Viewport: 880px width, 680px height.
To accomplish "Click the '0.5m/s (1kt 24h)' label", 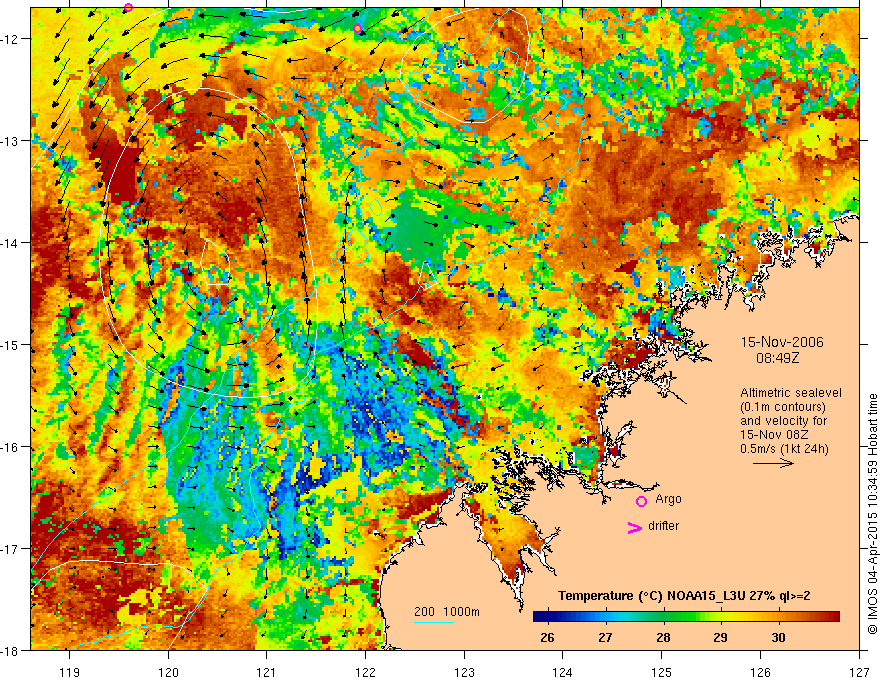I will (x=784, y=449).
